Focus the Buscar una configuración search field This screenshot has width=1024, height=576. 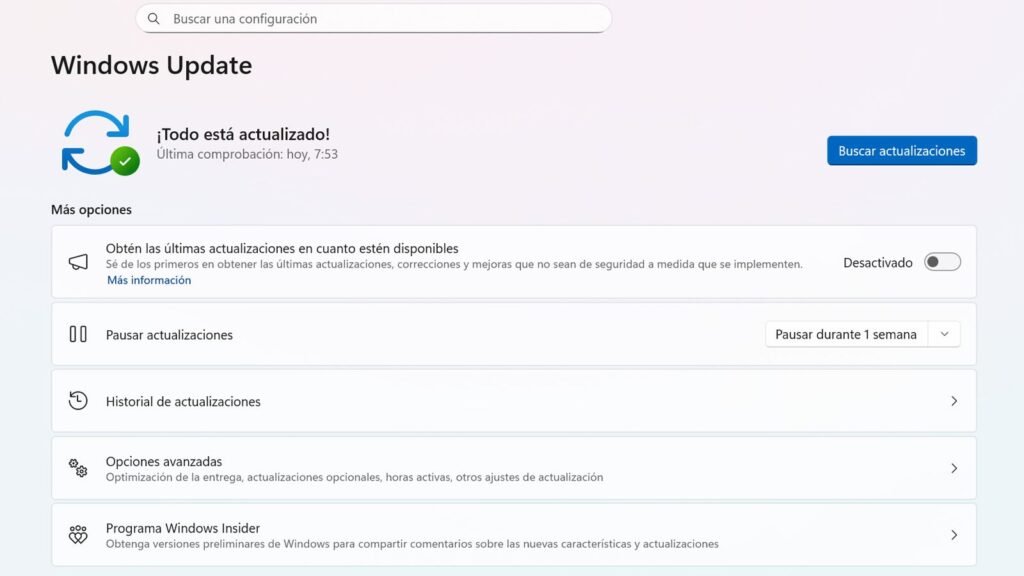[x=380, y=19]
